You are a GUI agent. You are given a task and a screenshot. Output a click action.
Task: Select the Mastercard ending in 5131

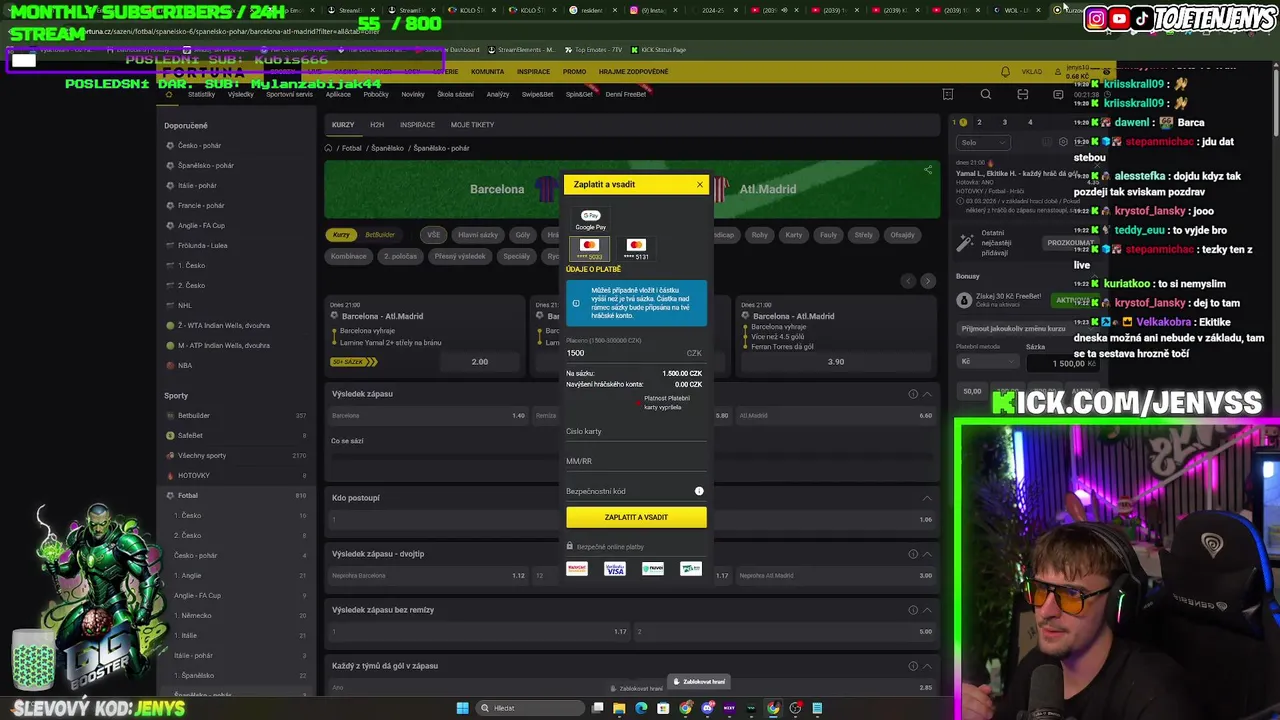coord(636,248)
